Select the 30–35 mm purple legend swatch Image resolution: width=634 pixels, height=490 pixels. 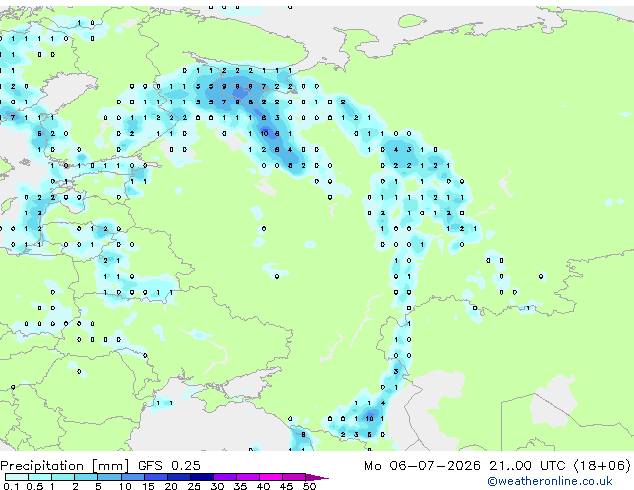[x=225, y=477]
